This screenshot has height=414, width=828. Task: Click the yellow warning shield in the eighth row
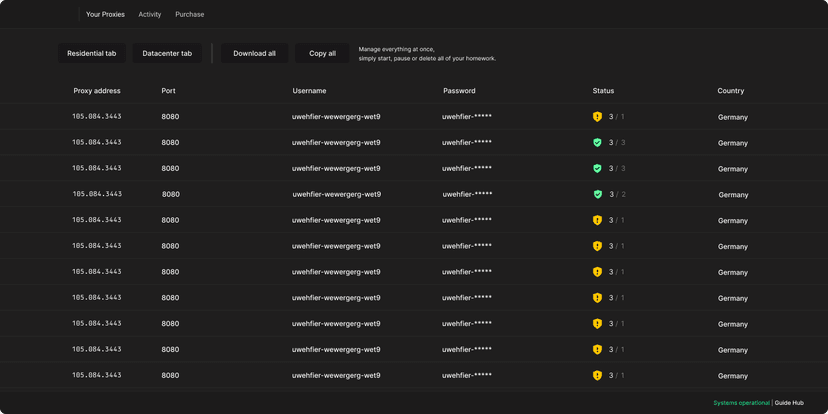tap(597, 298)
